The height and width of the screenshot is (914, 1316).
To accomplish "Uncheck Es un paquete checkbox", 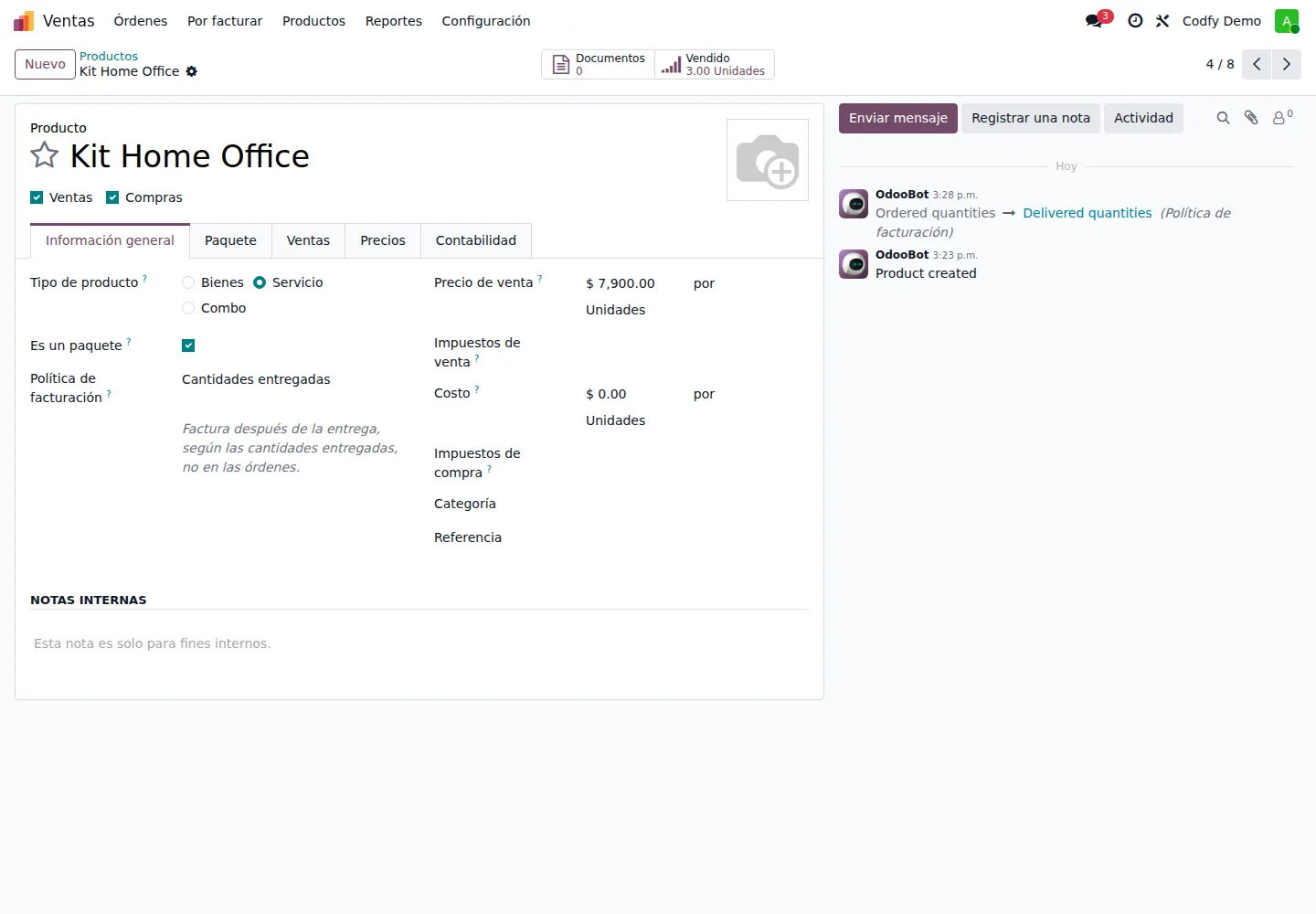I will pyautogui.click(x=188, y=345).
